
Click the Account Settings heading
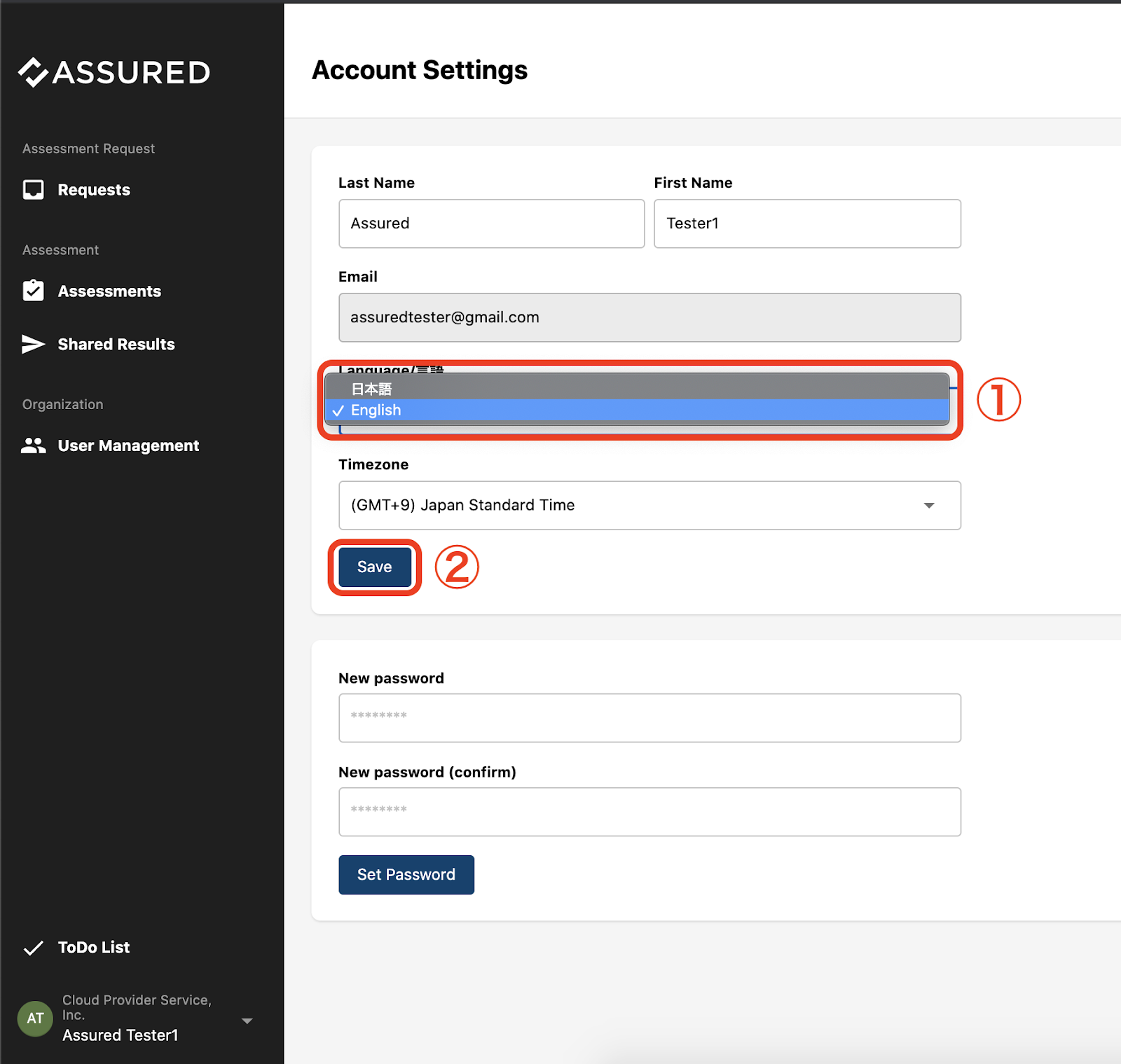[420, 71]
